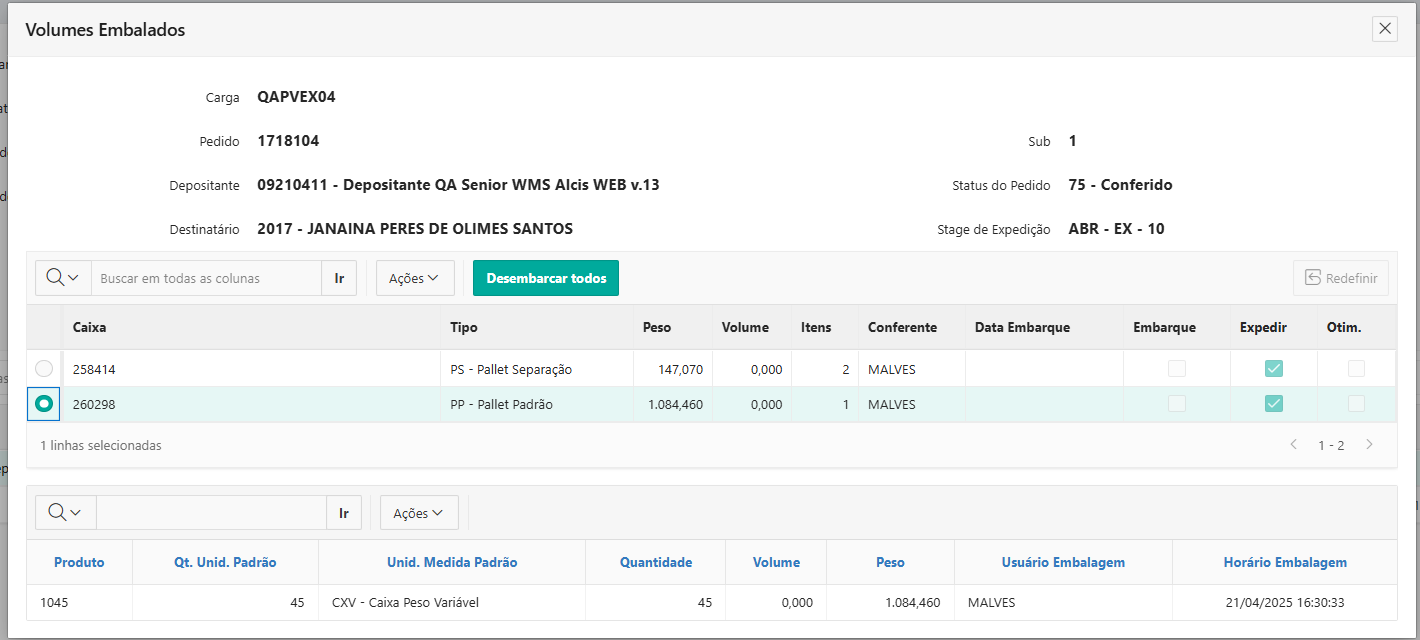Select the radio button for caixa 258414
The height and width of the screenshot is (640, 1420).
coord(44,369)
